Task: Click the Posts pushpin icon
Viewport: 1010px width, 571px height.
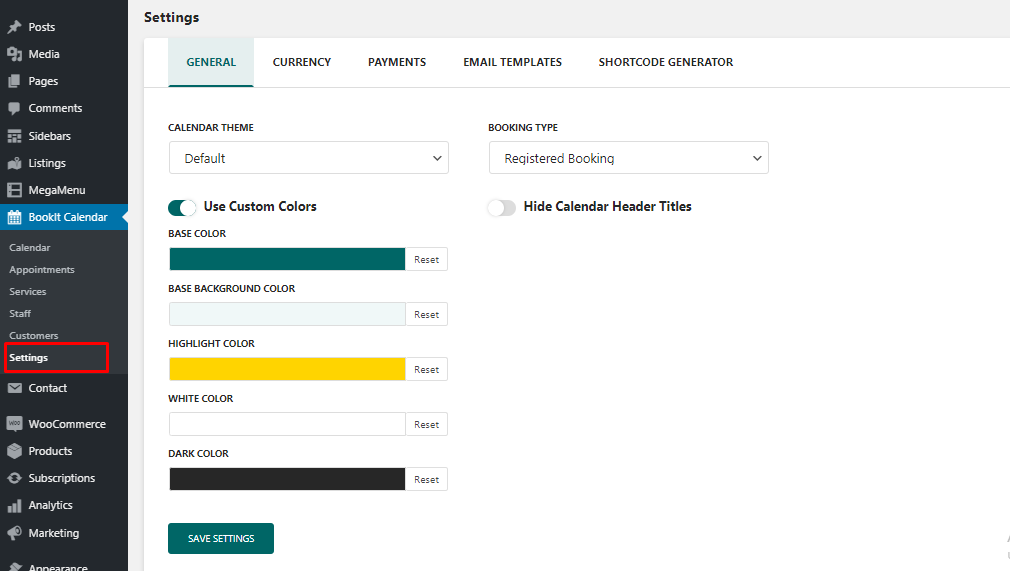Action: click(14, 27)
